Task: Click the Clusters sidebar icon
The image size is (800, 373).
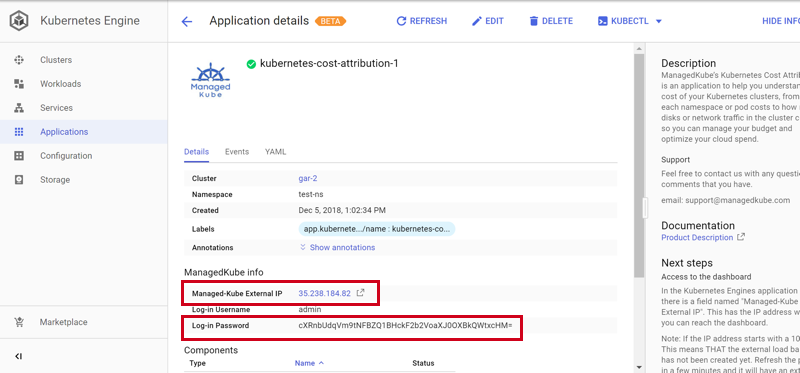Action: (19, 60)
